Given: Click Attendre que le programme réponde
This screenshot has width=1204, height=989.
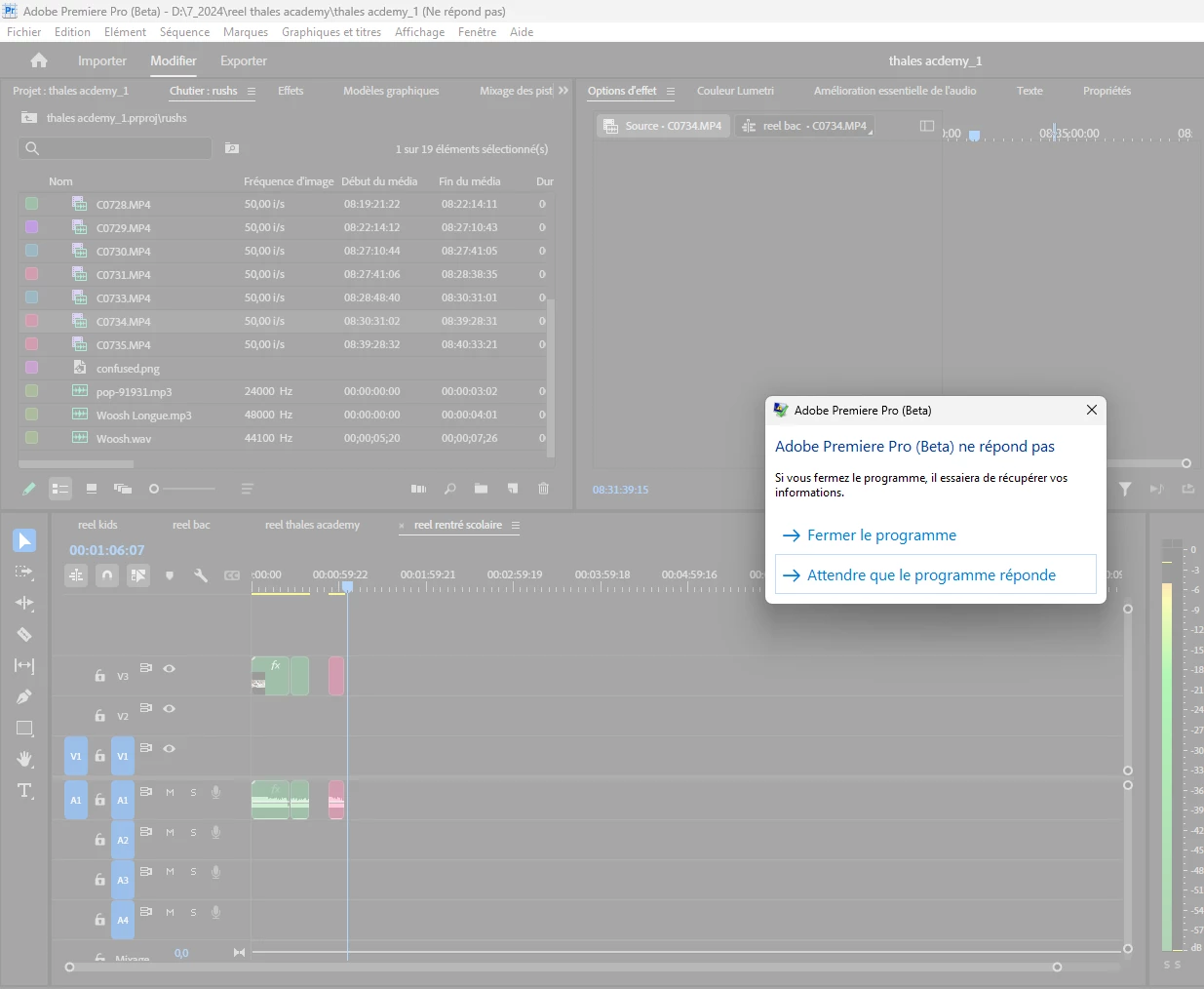Looking at the screenshot, I should tap(935, 574).
